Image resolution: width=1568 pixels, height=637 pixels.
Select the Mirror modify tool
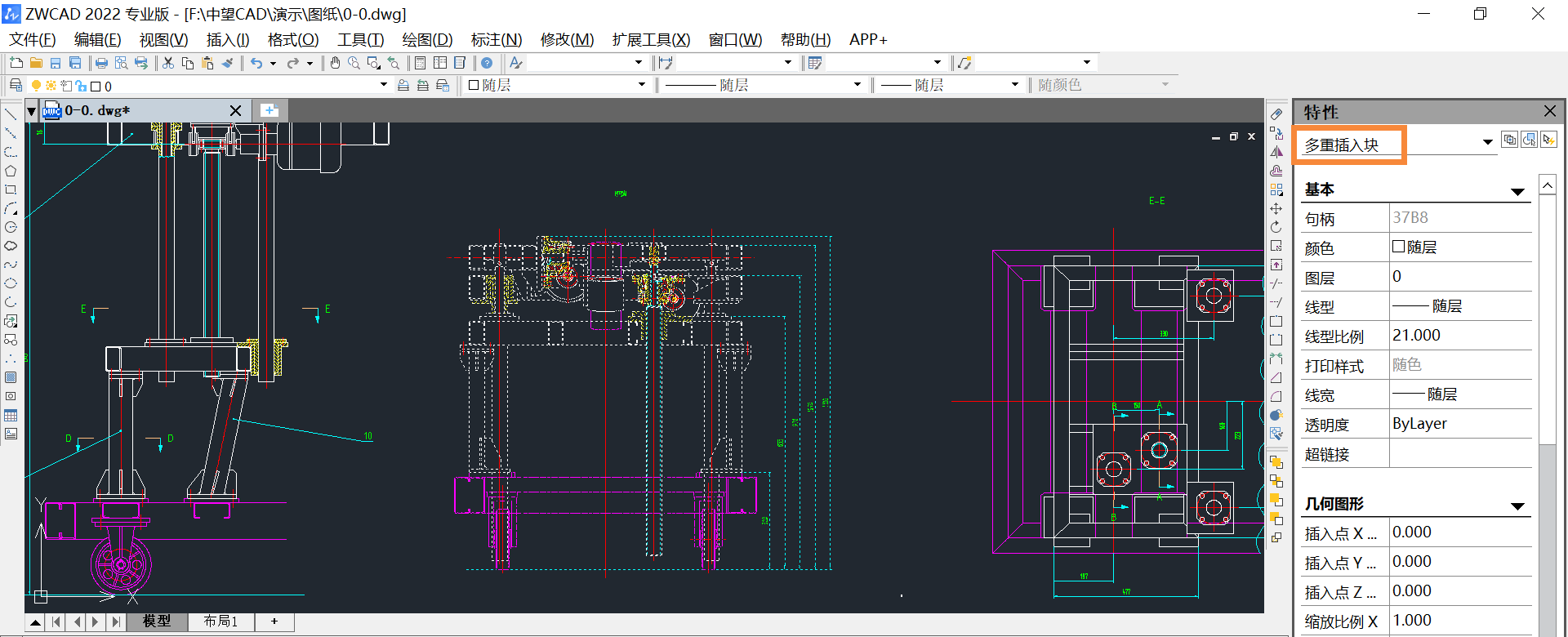coord(1276,153)
